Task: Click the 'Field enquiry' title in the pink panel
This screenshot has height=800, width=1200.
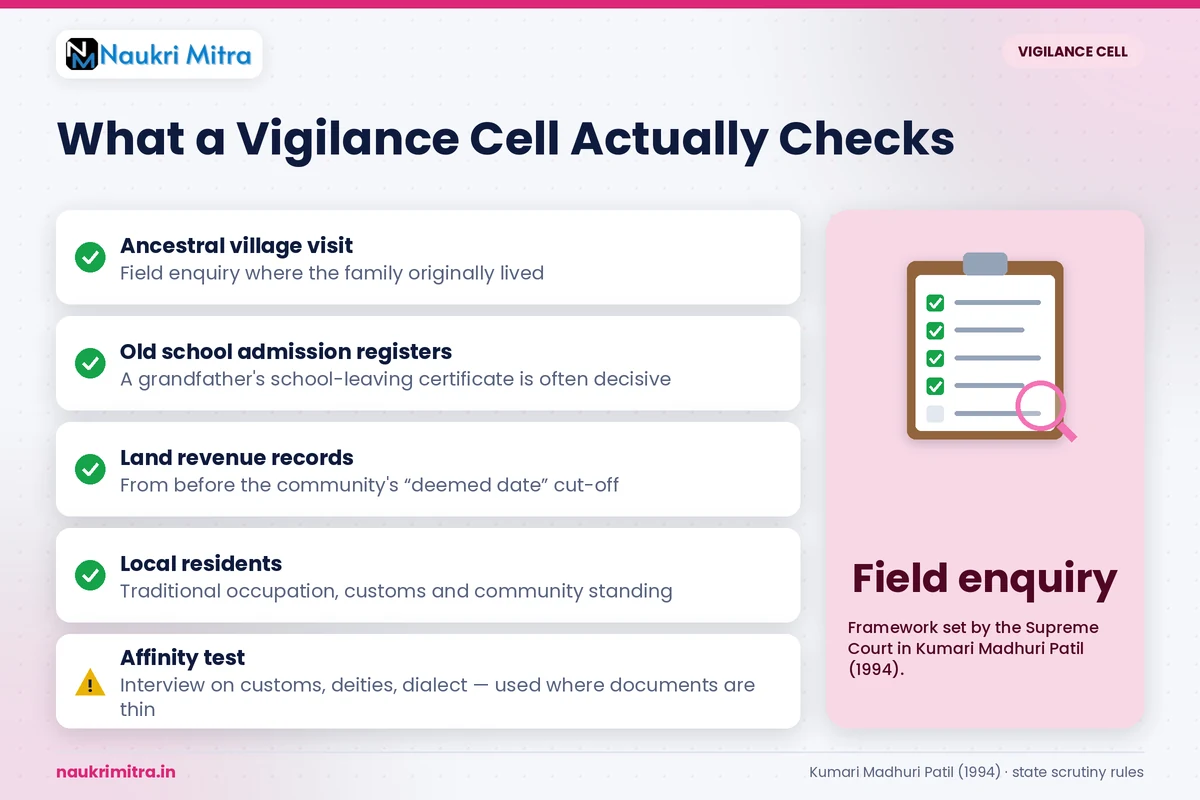Action: (x=985, y=578)
